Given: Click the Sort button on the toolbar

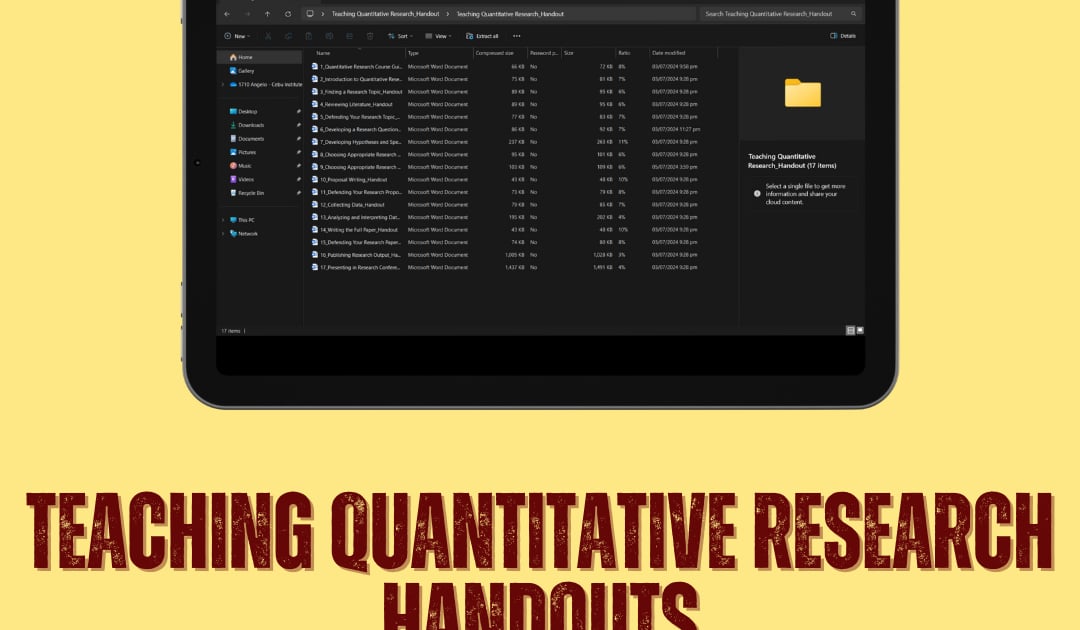Looking at the screenshot, I should tap(400, 35).
